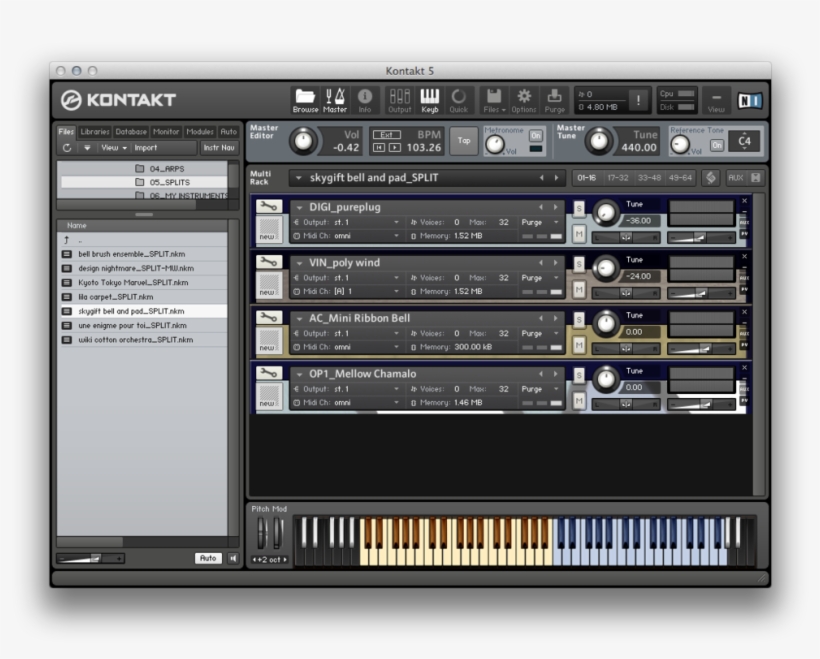Show the Info pane icon
The image size is (820, 659).
(x=364, y=97)
